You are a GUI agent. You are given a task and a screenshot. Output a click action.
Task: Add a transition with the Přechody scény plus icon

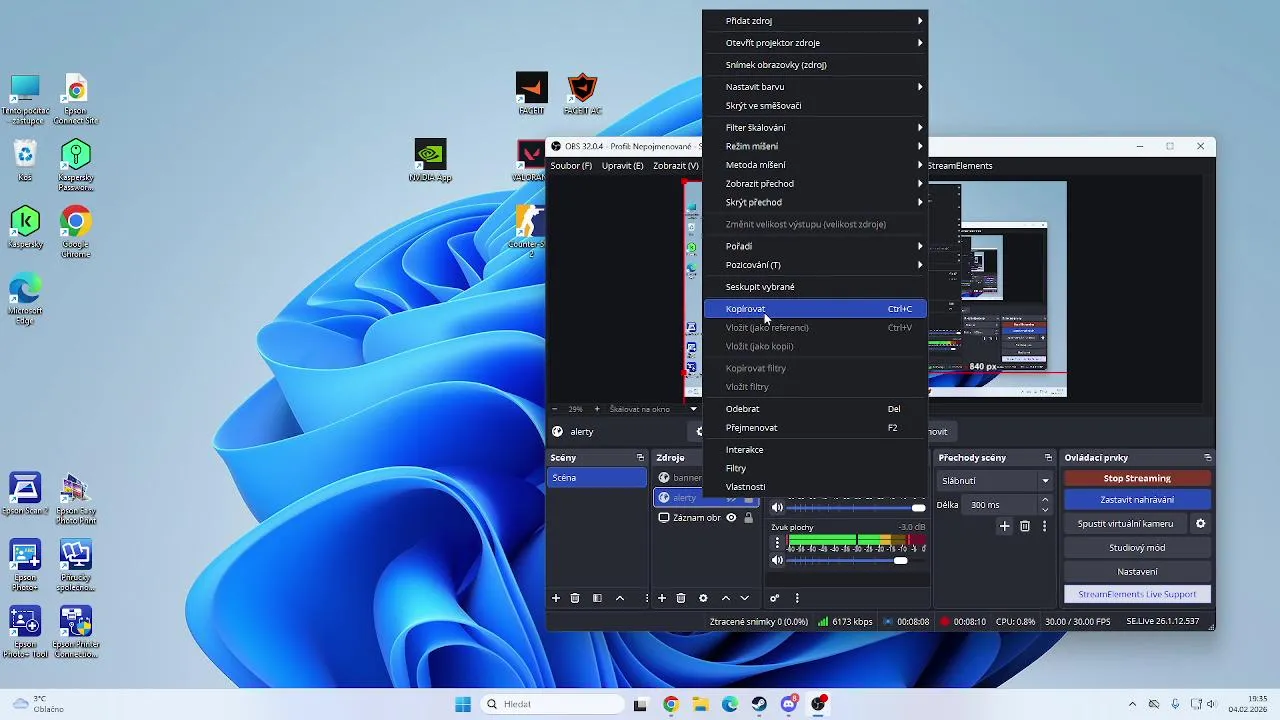[1005, 526]
